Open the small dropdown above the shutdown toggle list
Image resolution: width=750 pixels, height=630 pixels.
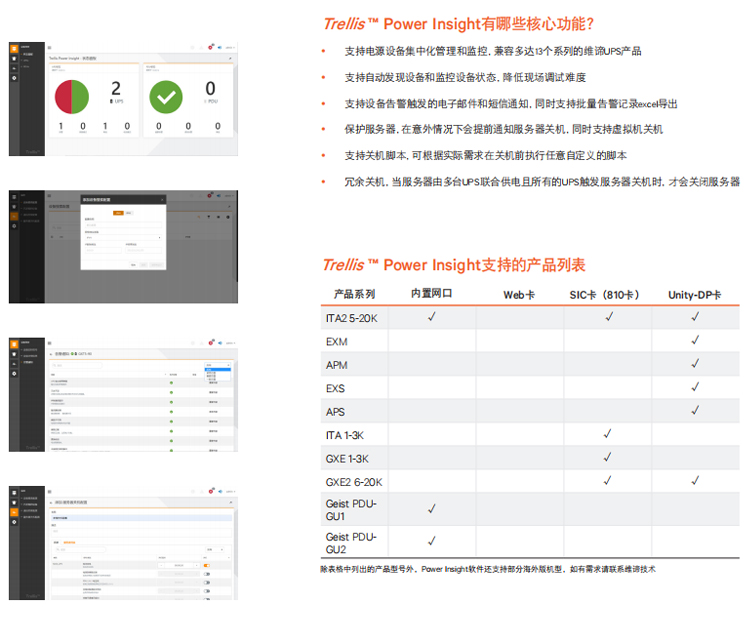tap(212, 549)
